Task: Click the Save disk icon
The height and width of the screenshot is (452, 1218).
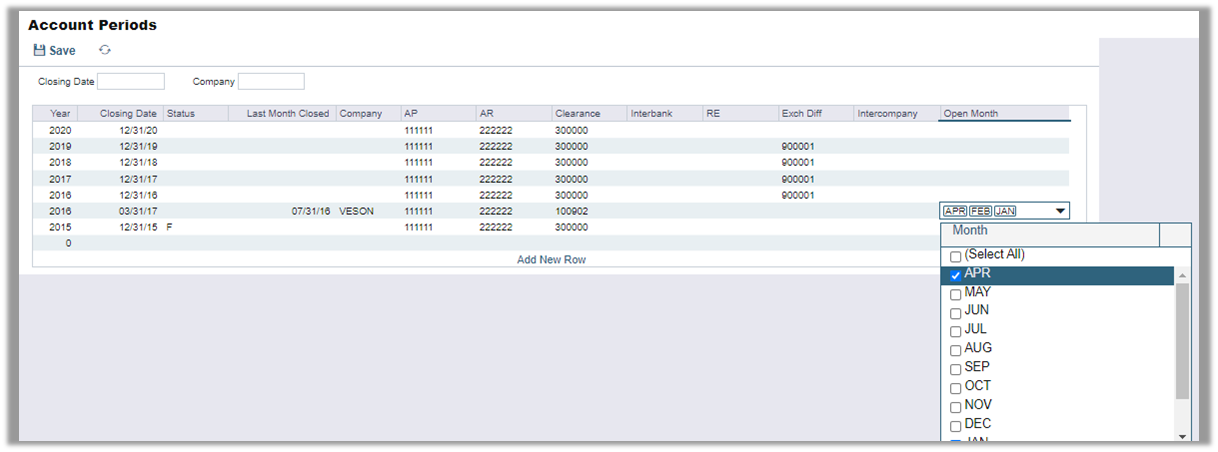Action: coord(39,50)
